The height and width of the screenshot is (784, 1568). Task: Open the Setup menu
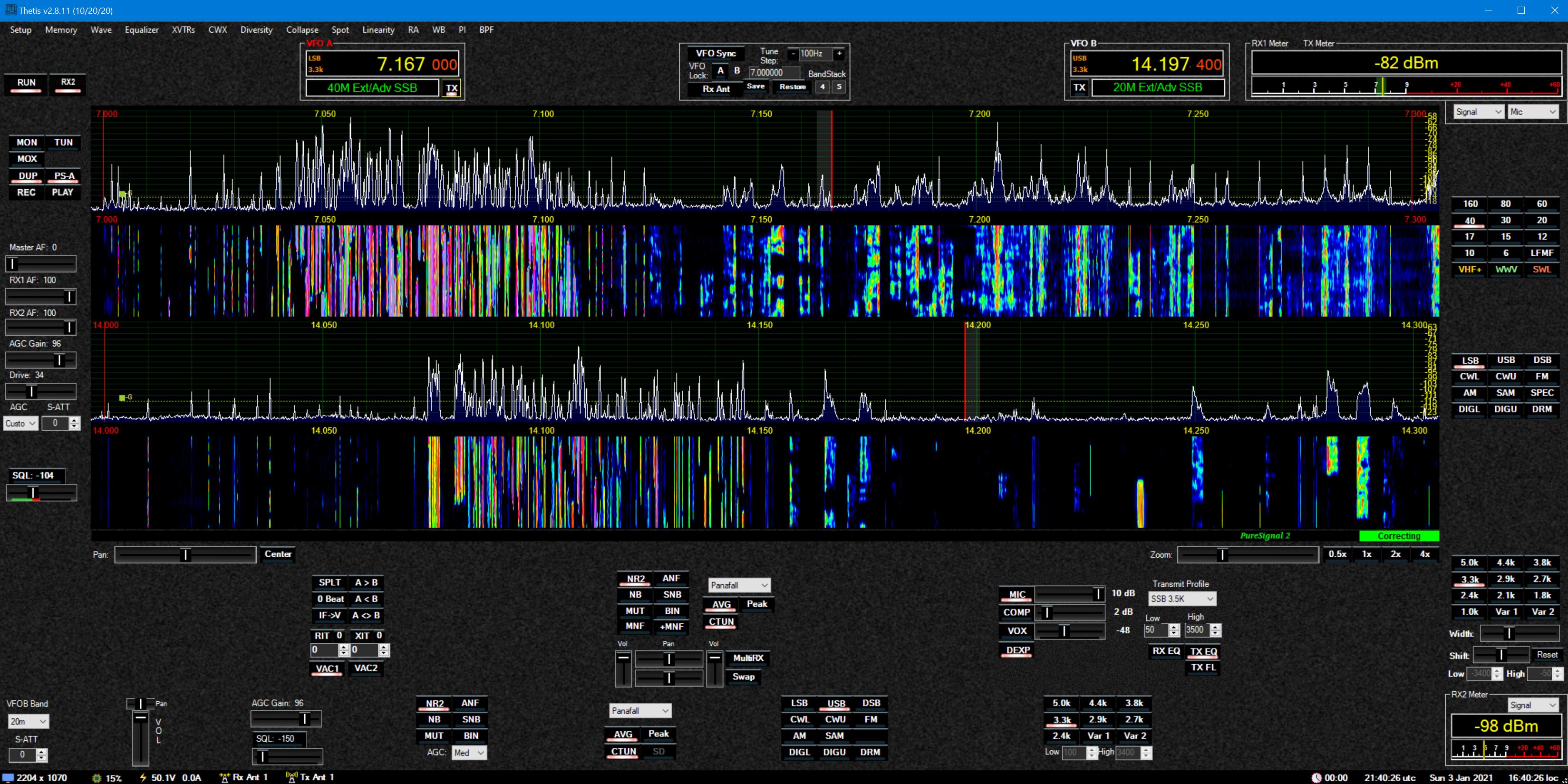click(x=21, y=30)
